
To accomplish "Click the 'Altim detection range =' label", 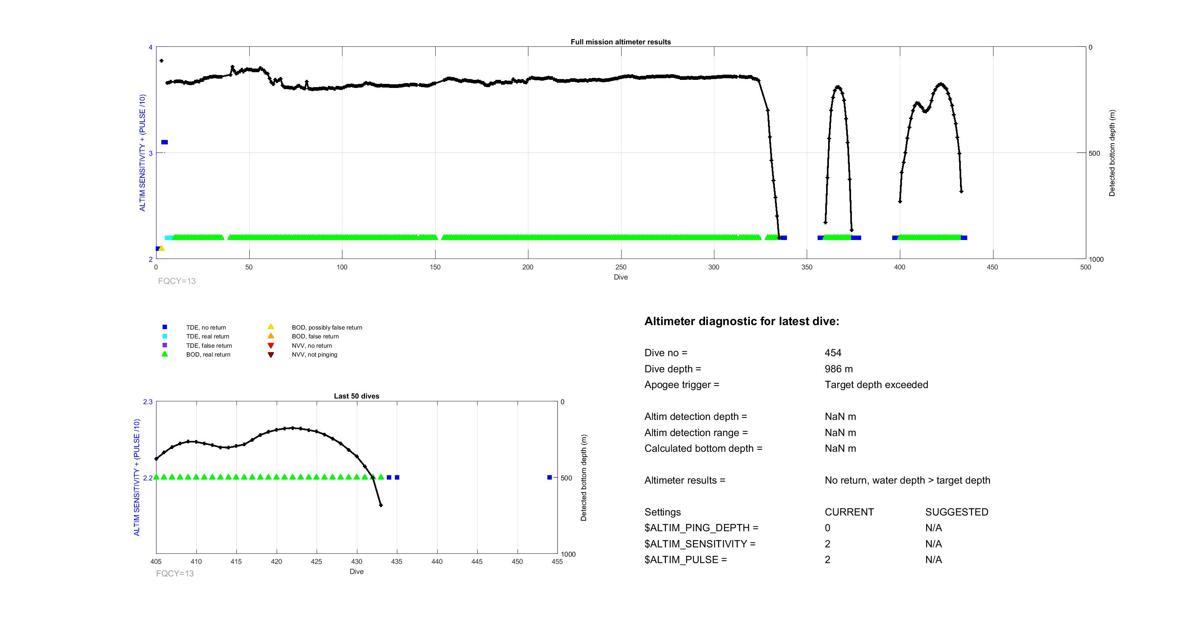I will tap(696, 433).
